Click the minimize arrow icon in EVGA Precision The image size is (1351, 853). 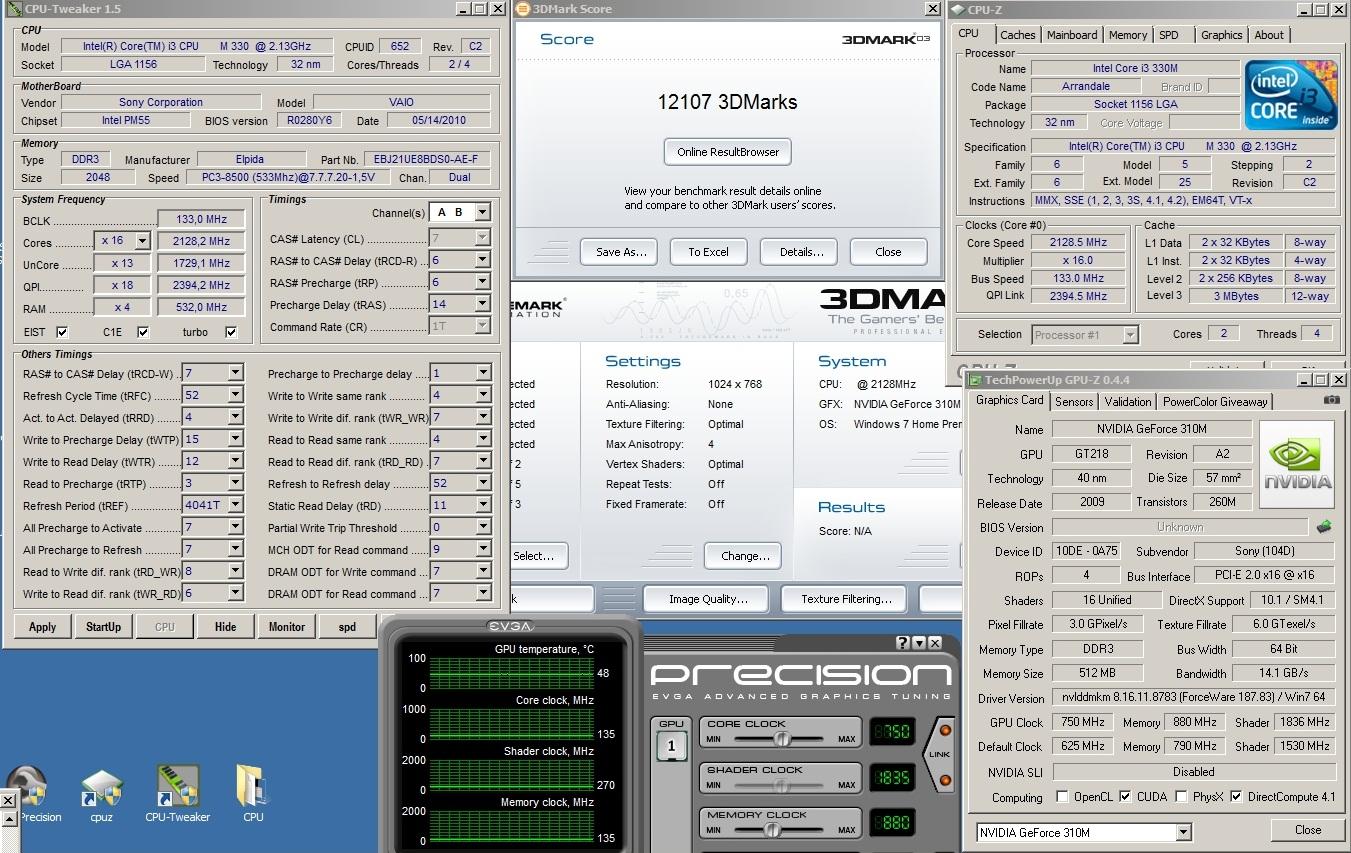[919, 643]
